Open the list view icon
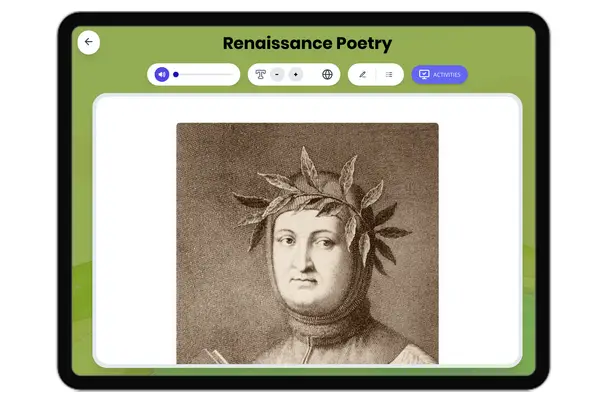The height and width of the screenshot is (400, 600). click(x=389, y=74)
